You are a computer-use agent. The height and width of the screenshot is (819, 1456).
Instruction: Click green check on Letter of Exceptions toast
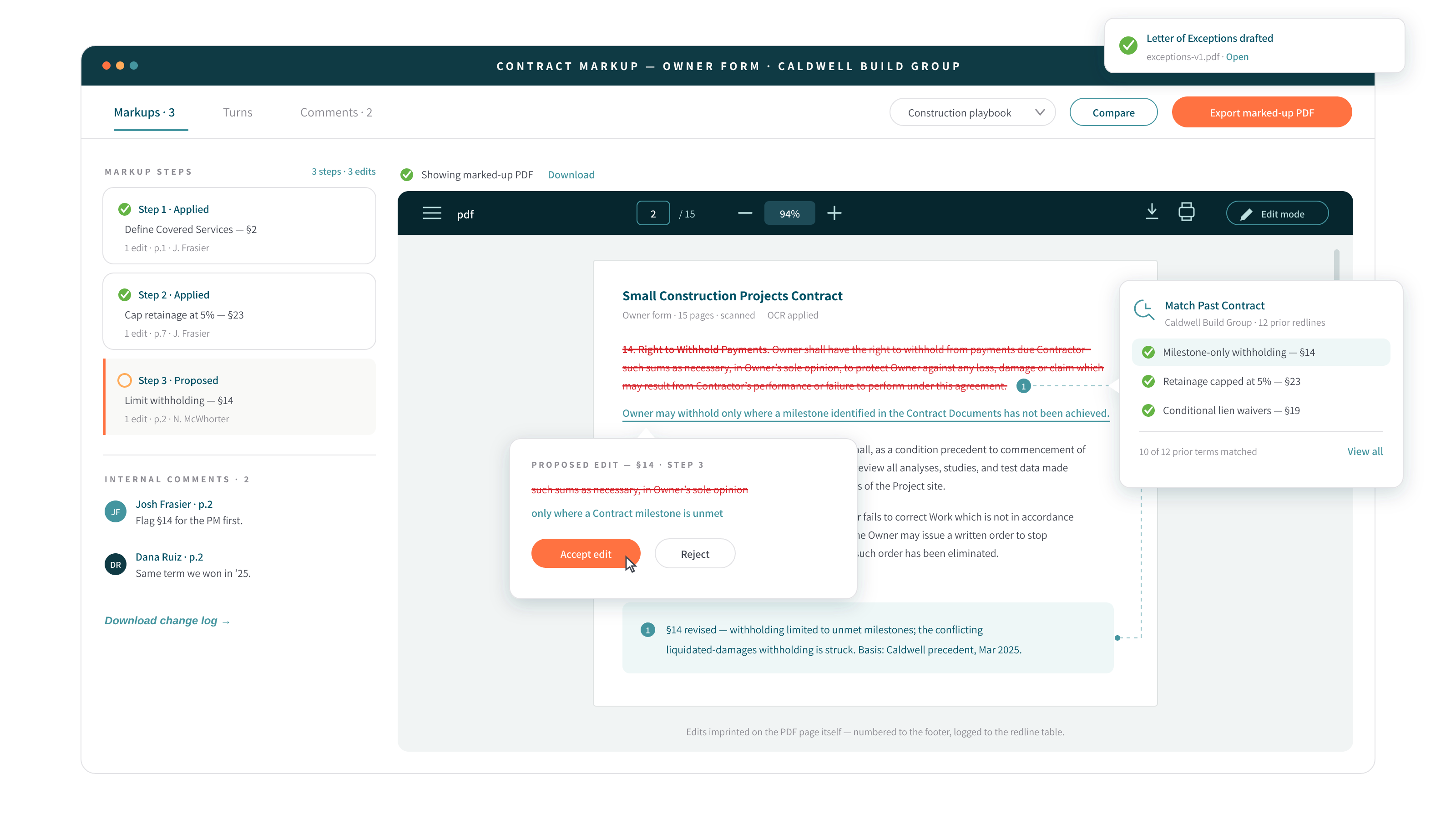click(1128, 45)
